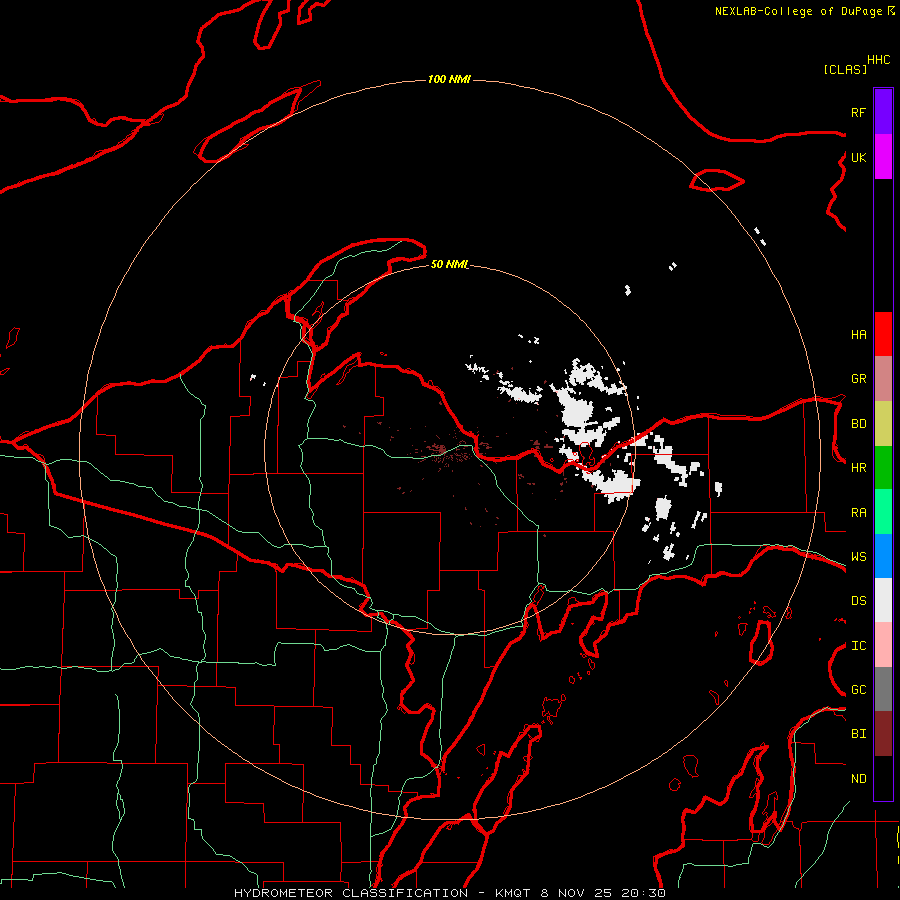900x900 pixels.
Task: Click the 8 NOV 25 date text
Action: [577, 893]
